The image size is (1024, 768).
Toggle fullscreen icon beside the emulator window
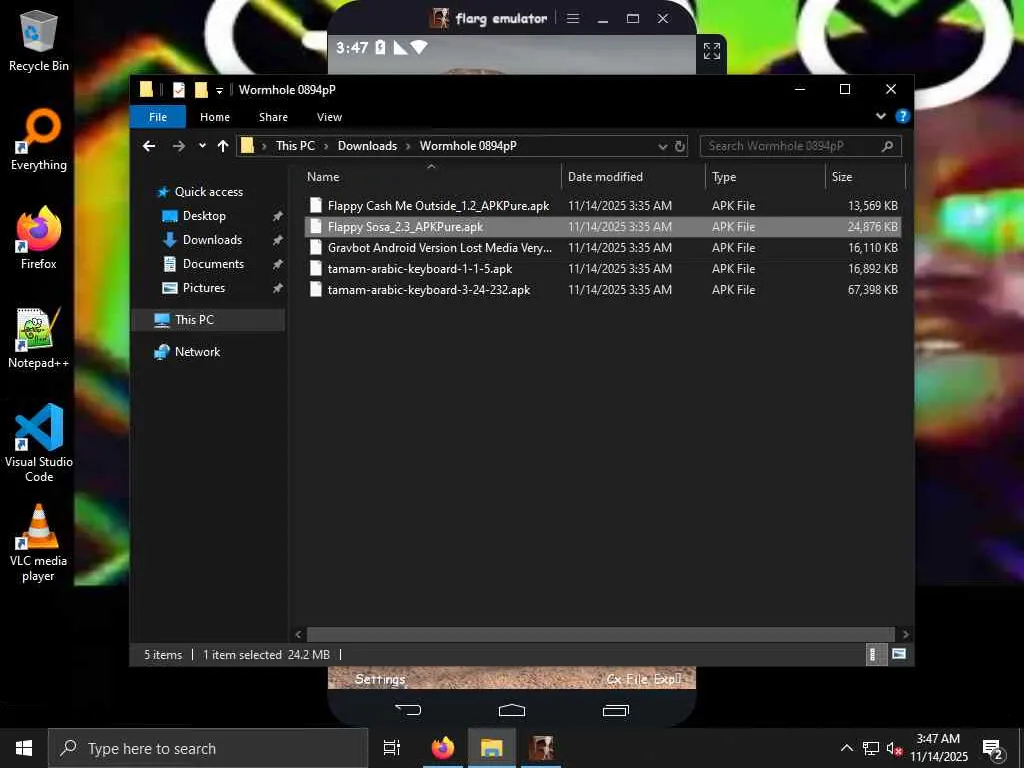click(x=712, y=51)
